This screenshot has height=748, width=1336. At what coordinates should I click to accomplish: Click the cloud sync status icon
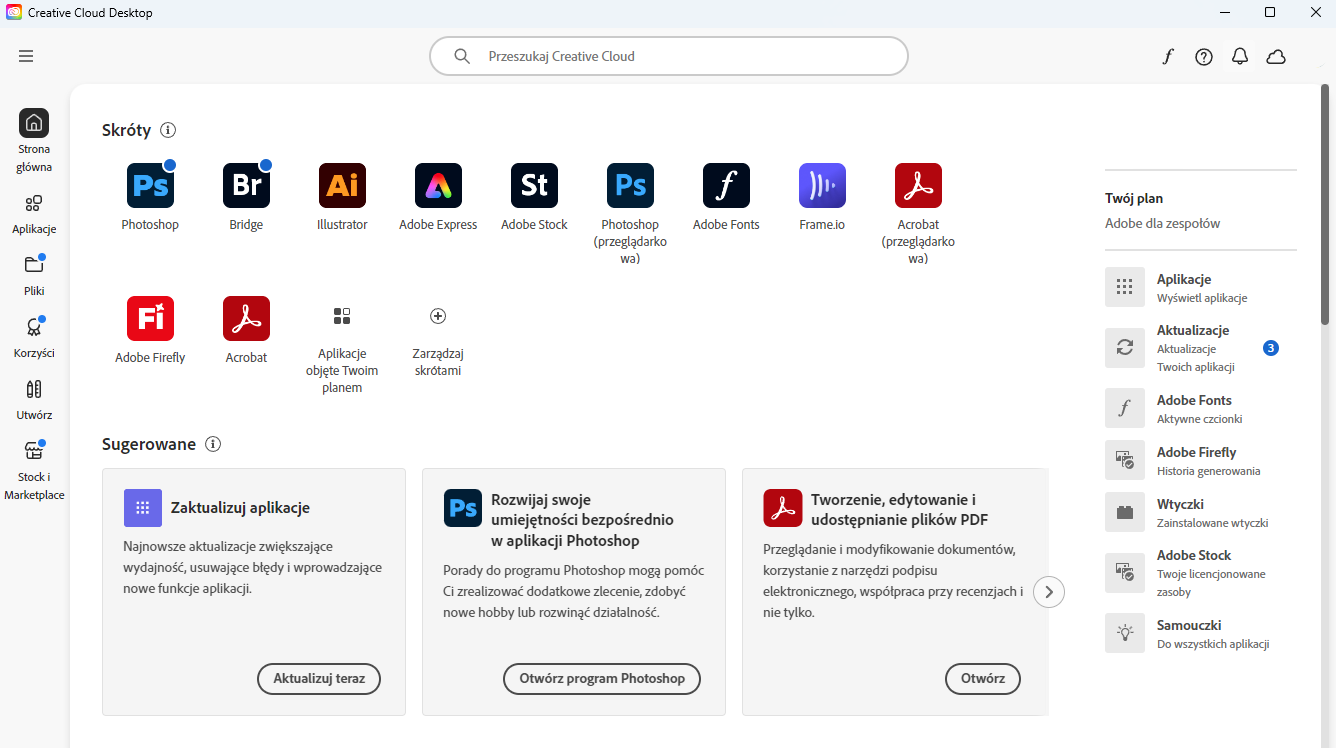[1276, 57]
